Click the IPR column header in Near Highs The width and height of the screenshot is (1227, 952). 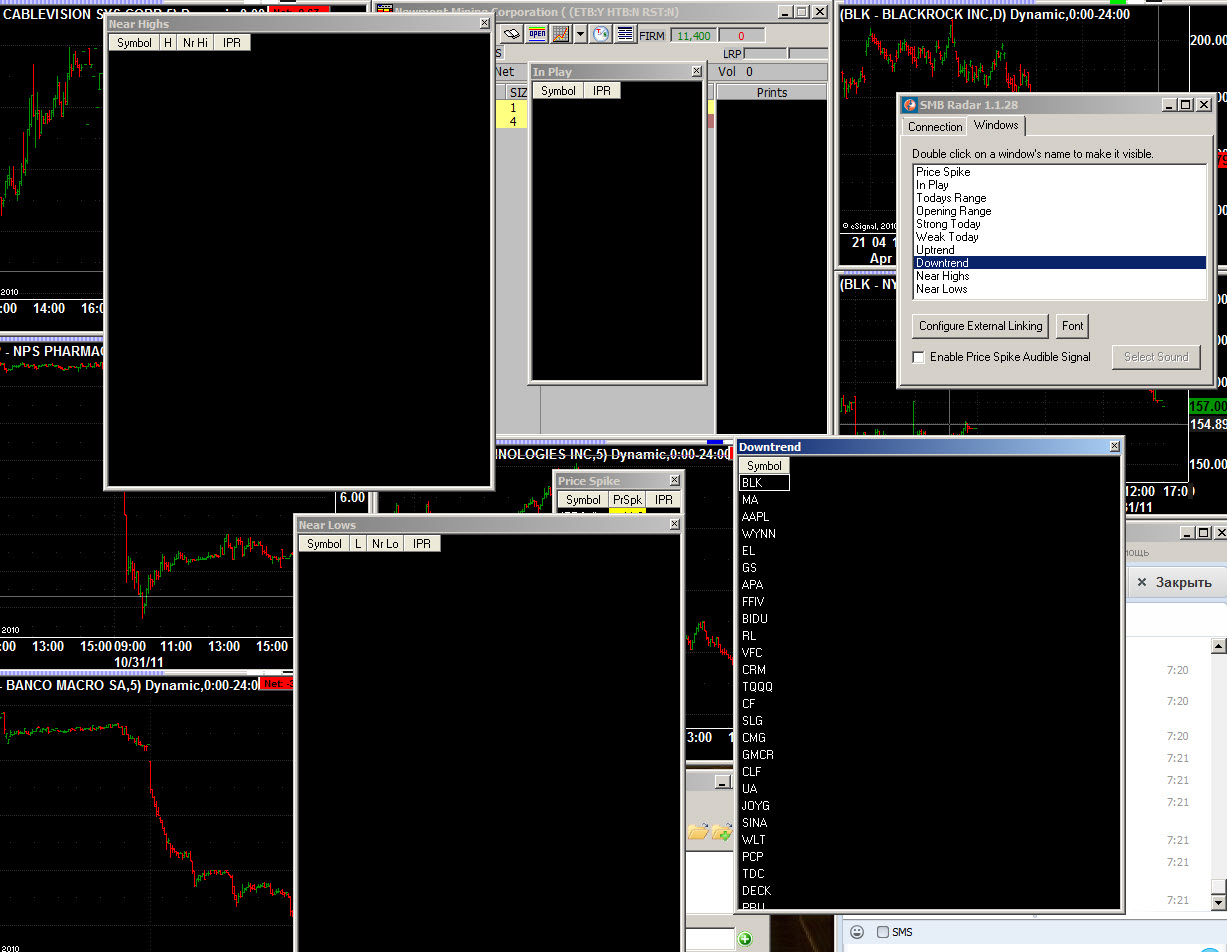(232, 42)
